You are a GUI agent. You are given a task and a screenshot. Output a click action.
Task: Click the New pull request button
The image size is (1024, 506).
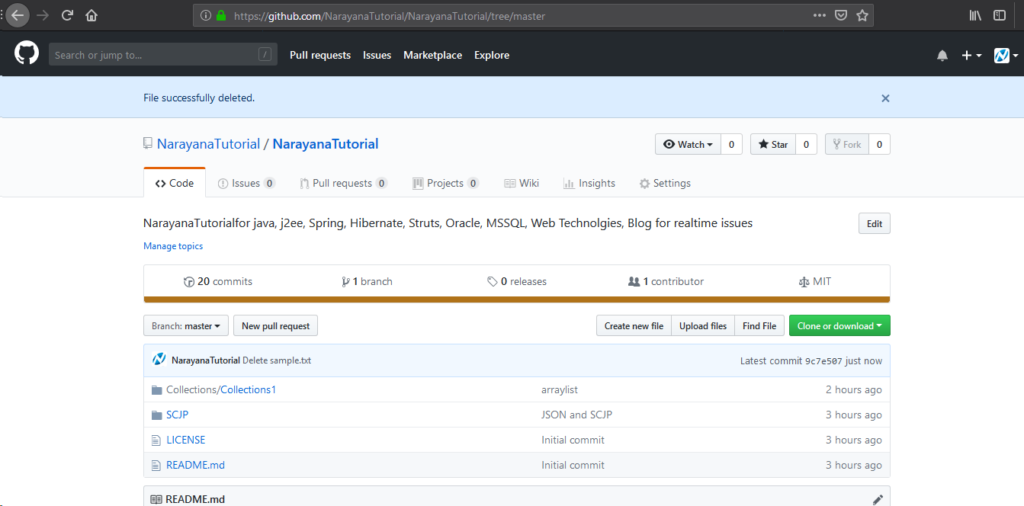tap(276, 326)
